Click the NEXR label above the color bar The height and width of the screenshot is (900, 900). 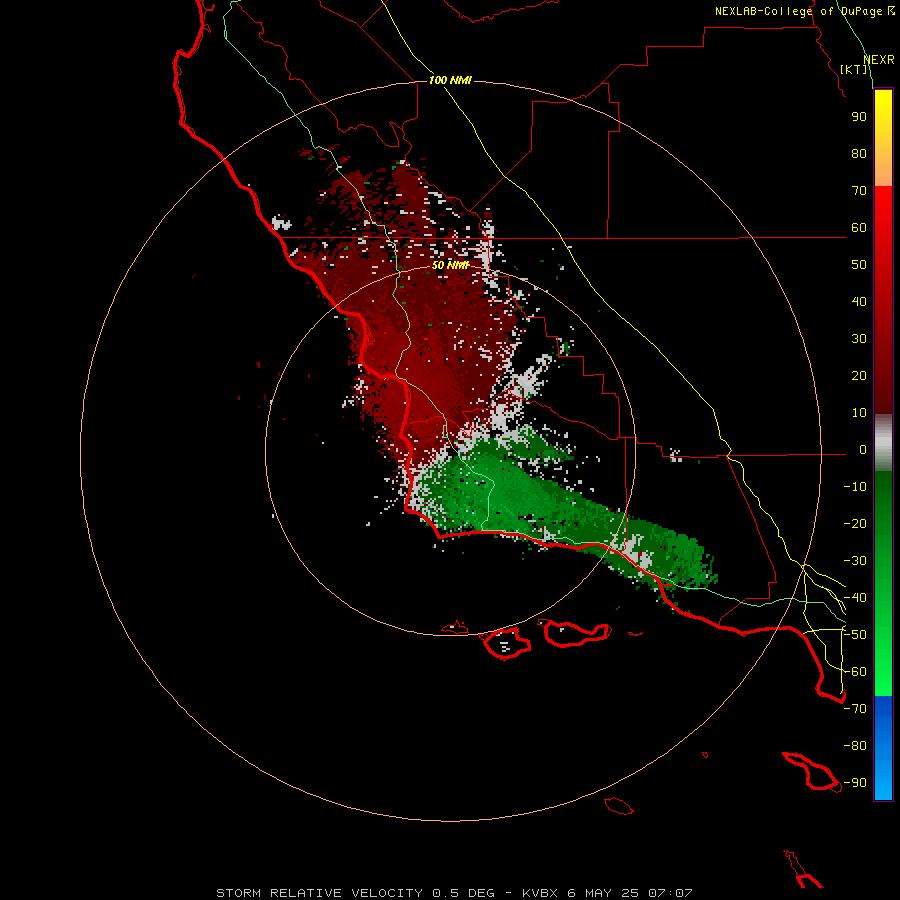pyautogui.click(x=879, y=60)
